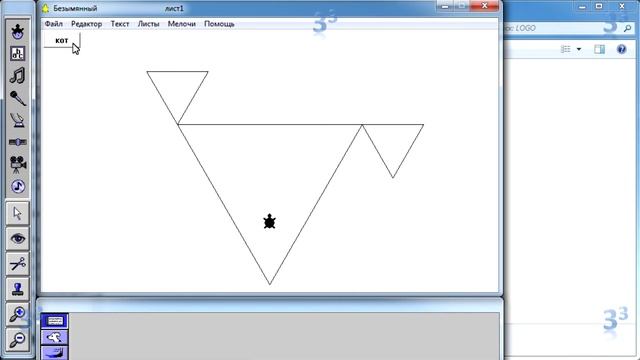Close the Безымянный LogoWorlds window
640x360 pixels.
pos(484,6)
